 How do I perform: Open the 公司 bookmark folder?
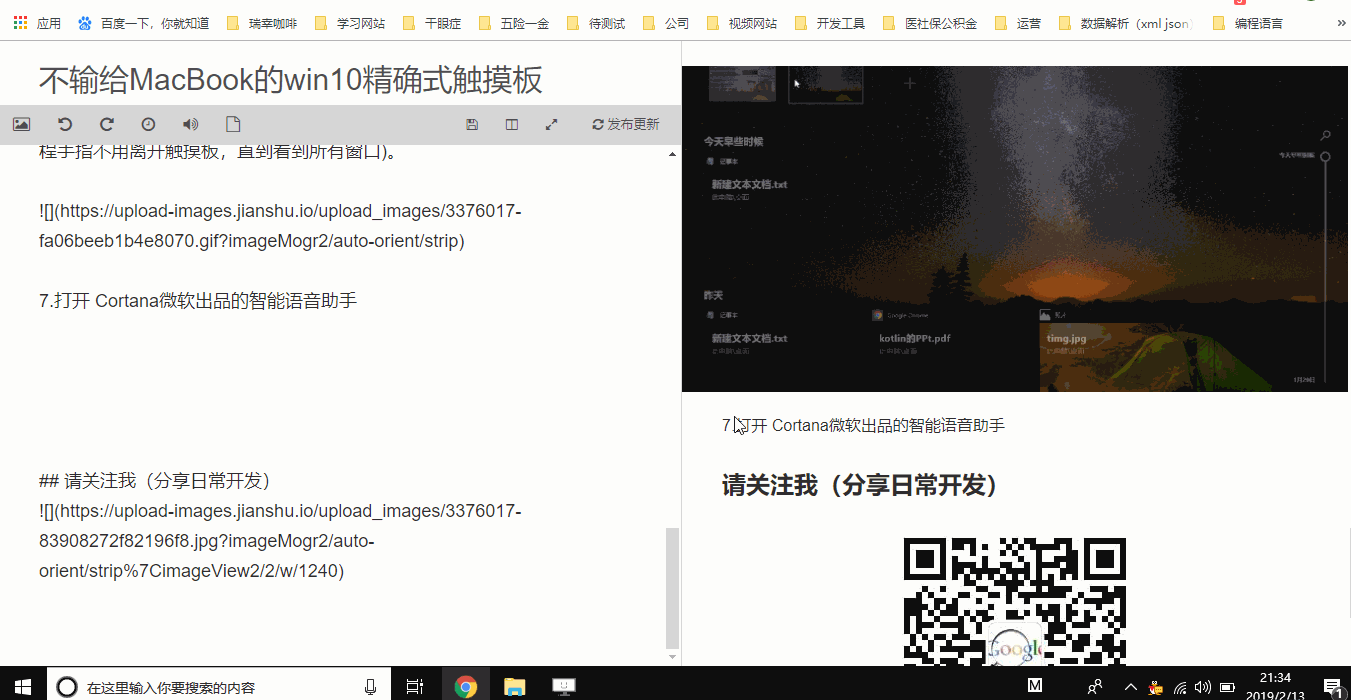click(666, 23)
